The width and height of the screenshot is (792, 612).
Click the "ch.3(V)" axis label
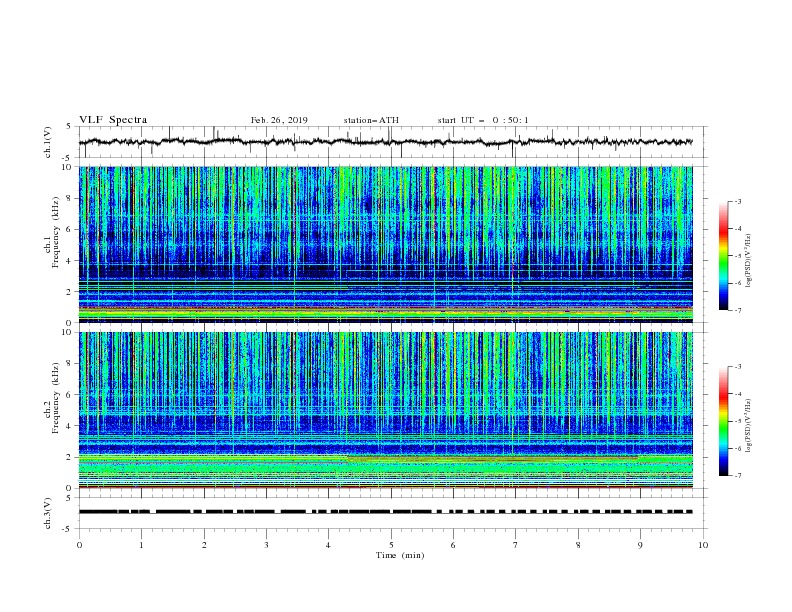tap(47, 513)
